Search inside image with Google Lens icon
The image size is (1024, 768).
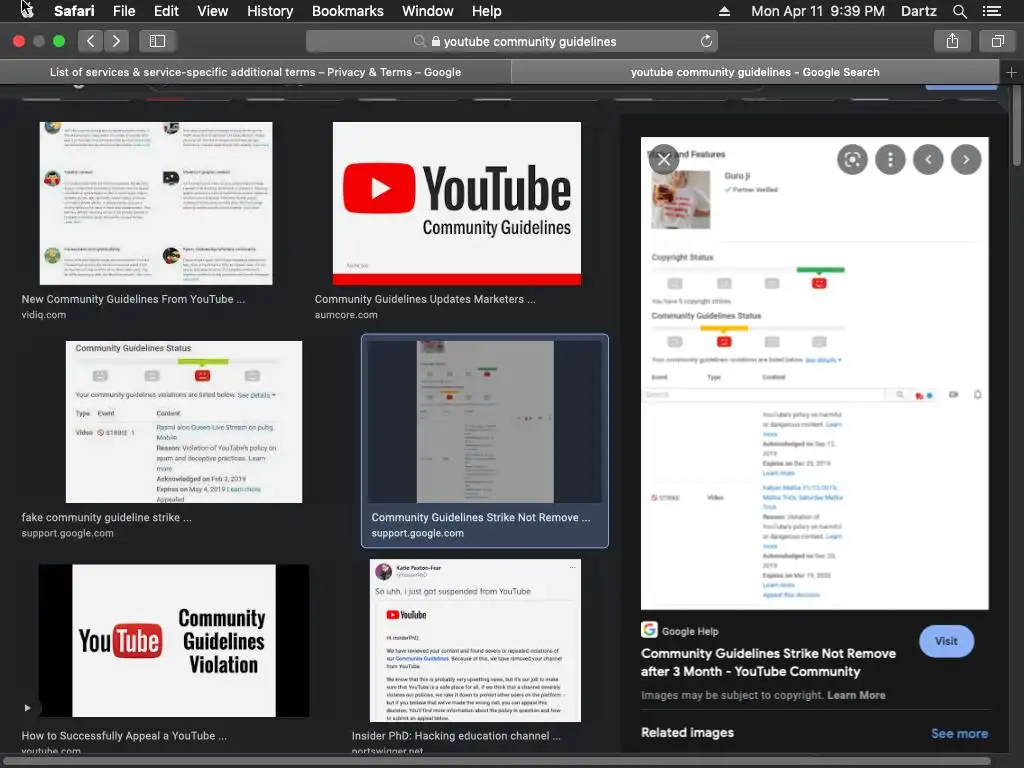pyautogui.click(x=852, y=159)
